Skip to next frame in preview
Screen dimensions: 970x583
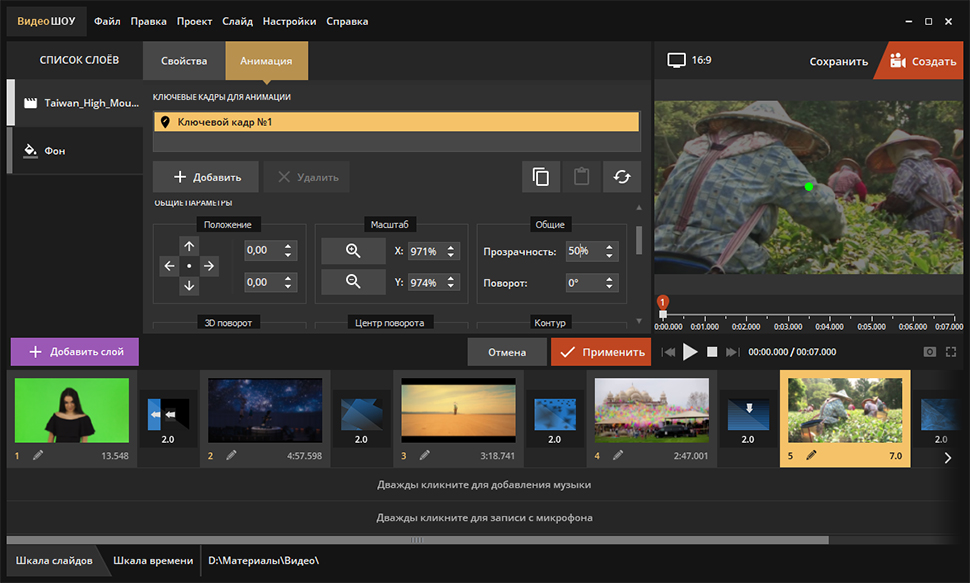pyautogui.click(x=732, y=352)
